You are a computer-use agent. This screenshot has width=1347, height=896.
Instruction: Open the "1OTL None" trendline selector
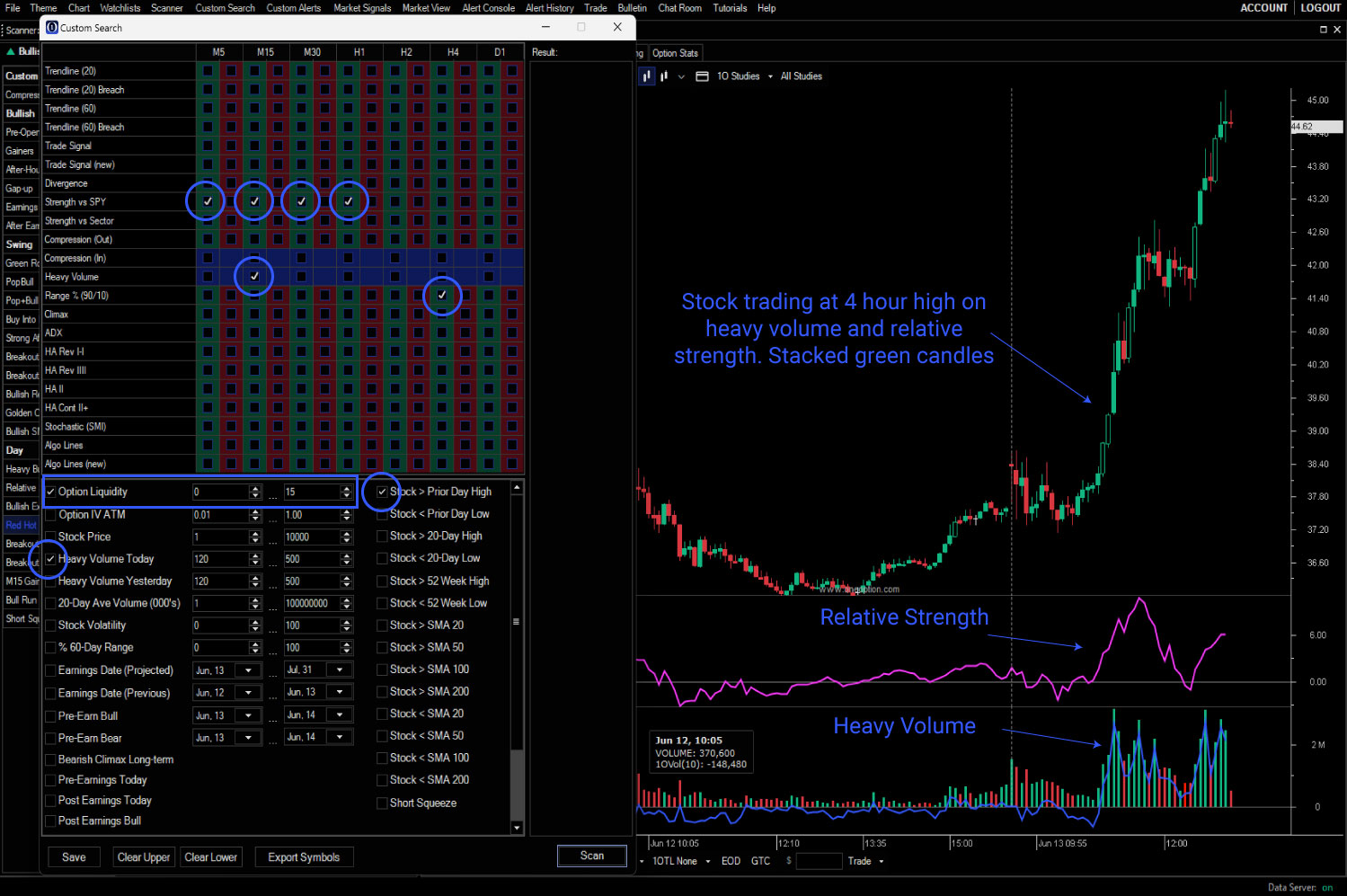(x=677, y=861)
